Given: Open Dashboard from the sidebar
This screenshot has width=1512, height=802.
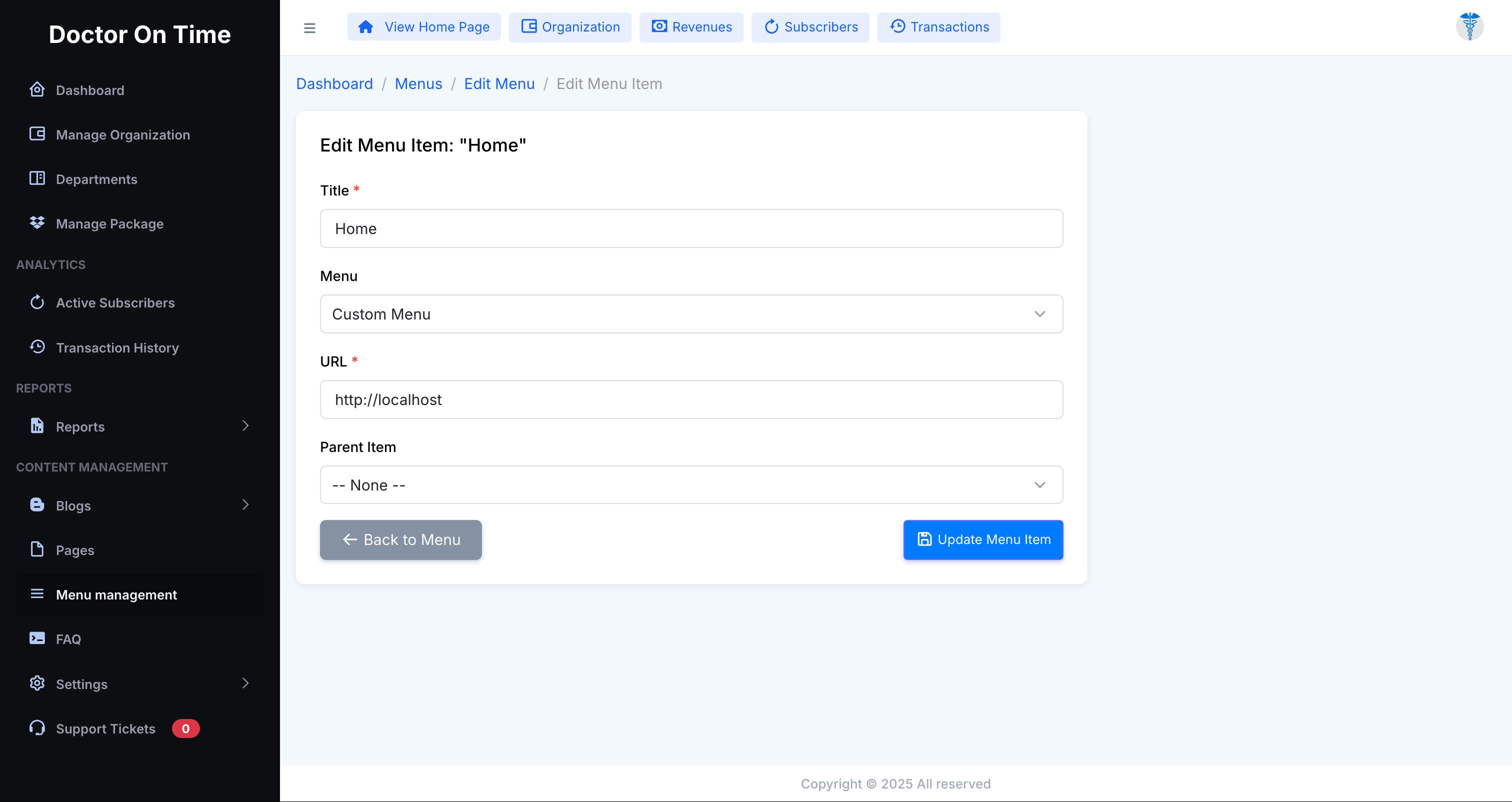Looking at the screenshot, I should point(139,90).
